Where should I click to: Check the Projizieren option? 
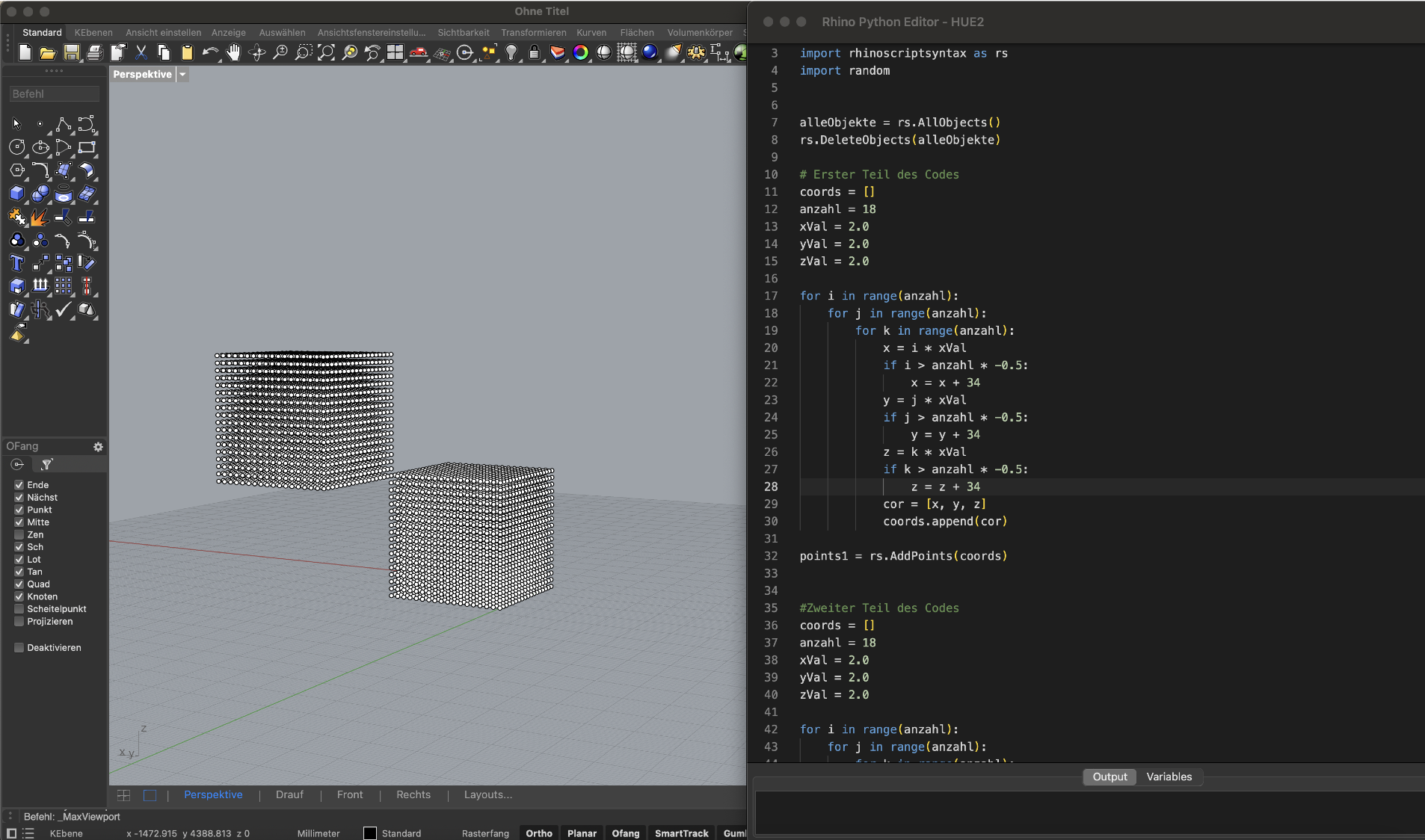pyautogui.click(x=19, y=621)
